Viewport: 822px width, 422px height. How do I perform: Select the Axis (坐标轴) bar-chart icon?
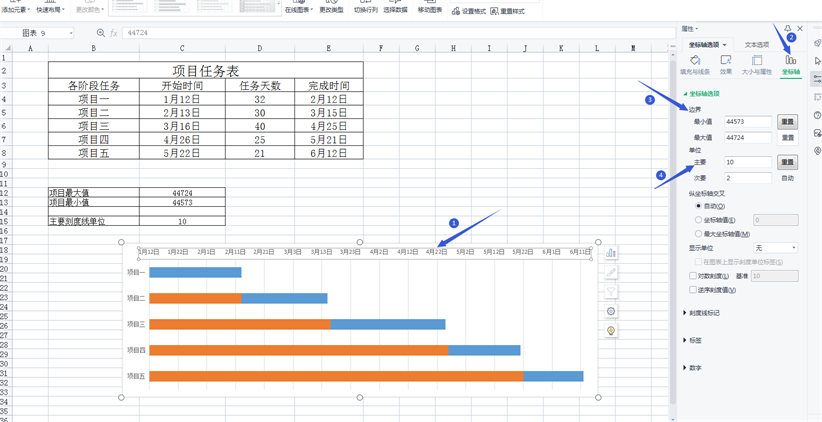click(790, 64)
